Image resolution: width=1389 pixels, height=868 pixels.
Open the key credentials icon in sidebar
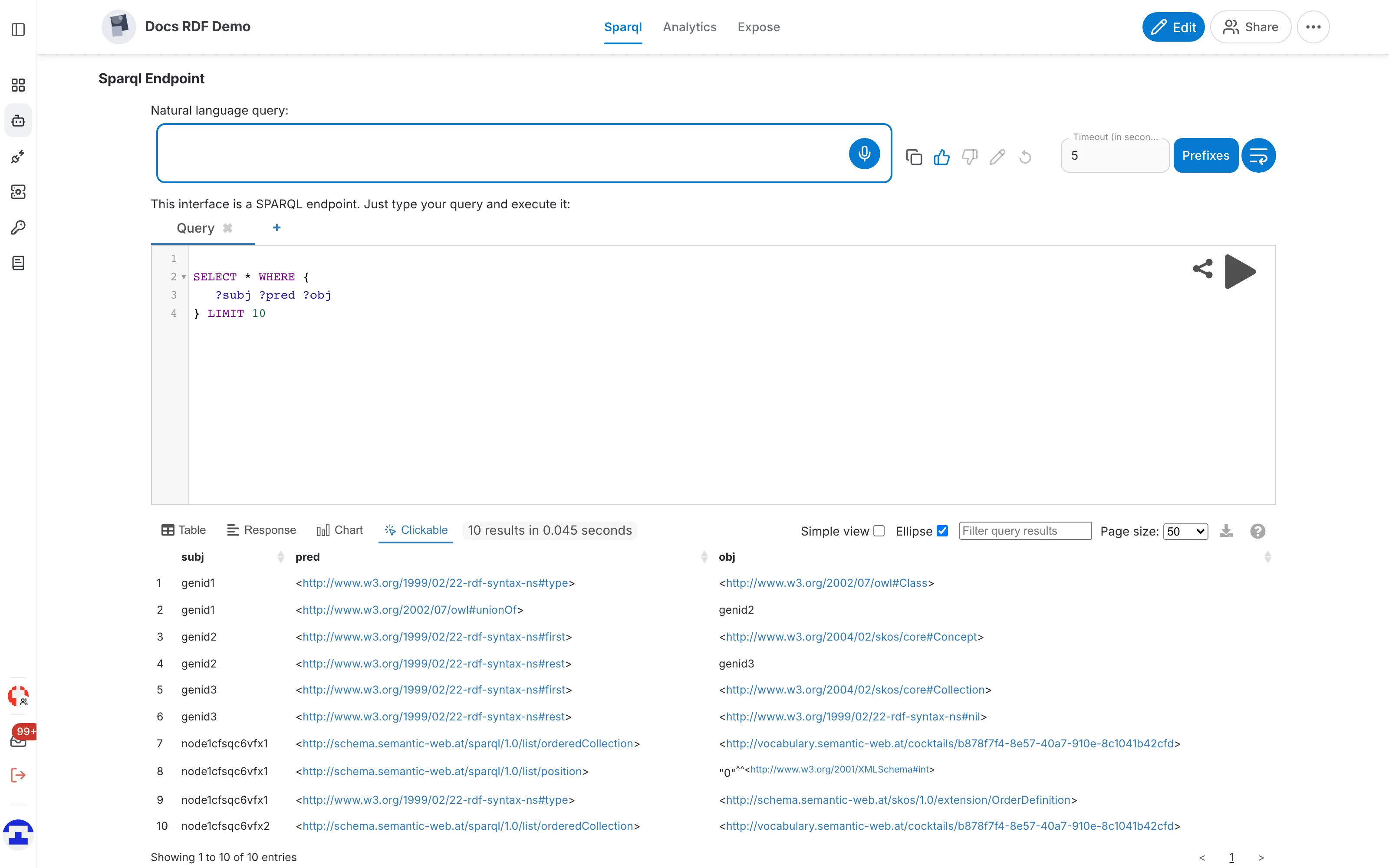point(18,227)
